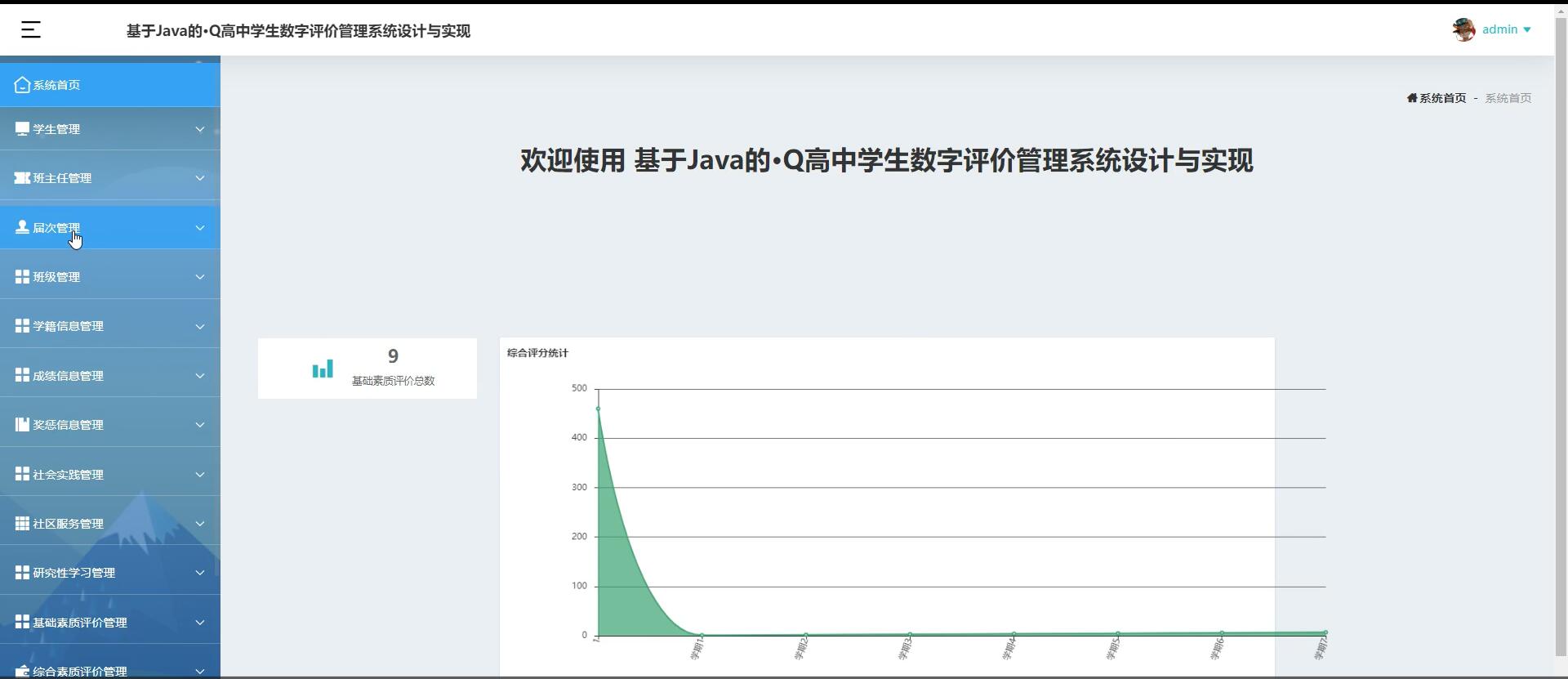
Task: Click the 欢迎使用 welcome heading
Action: [887, 160]
